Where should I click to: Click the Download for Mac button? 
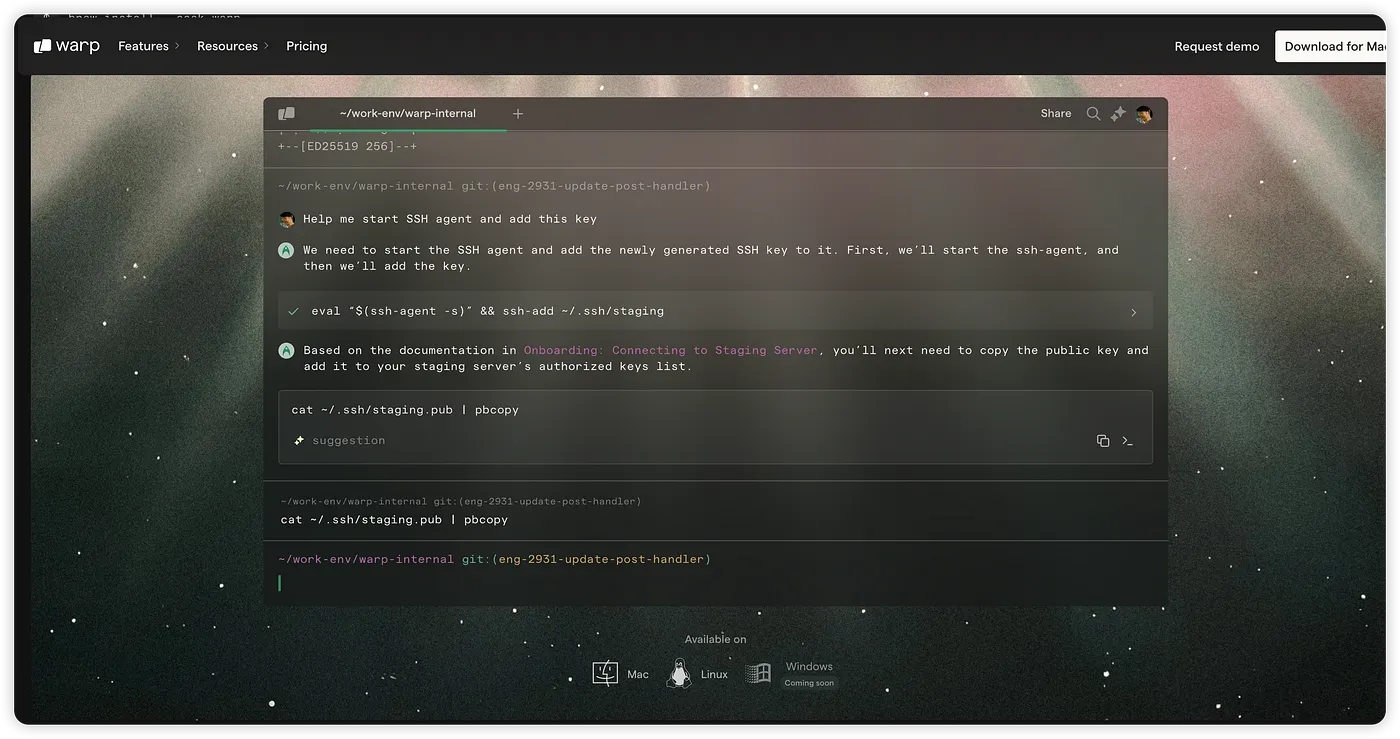(x=1331, y=47)
